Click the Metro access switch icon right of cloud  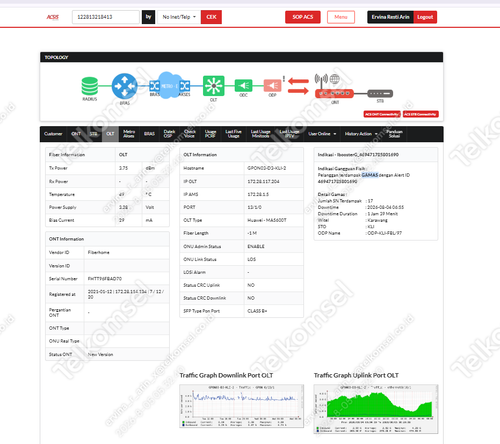[x=185, y=86]
